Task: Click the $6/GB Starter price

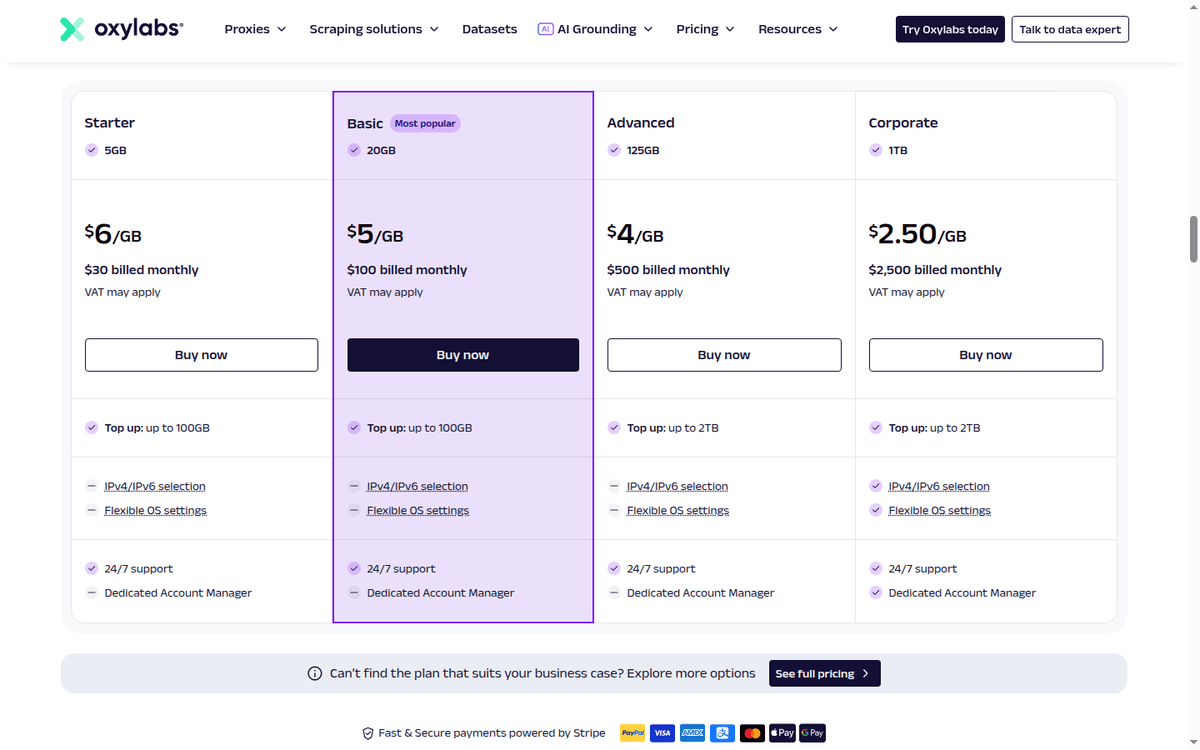Action: (x=113, y=234)
